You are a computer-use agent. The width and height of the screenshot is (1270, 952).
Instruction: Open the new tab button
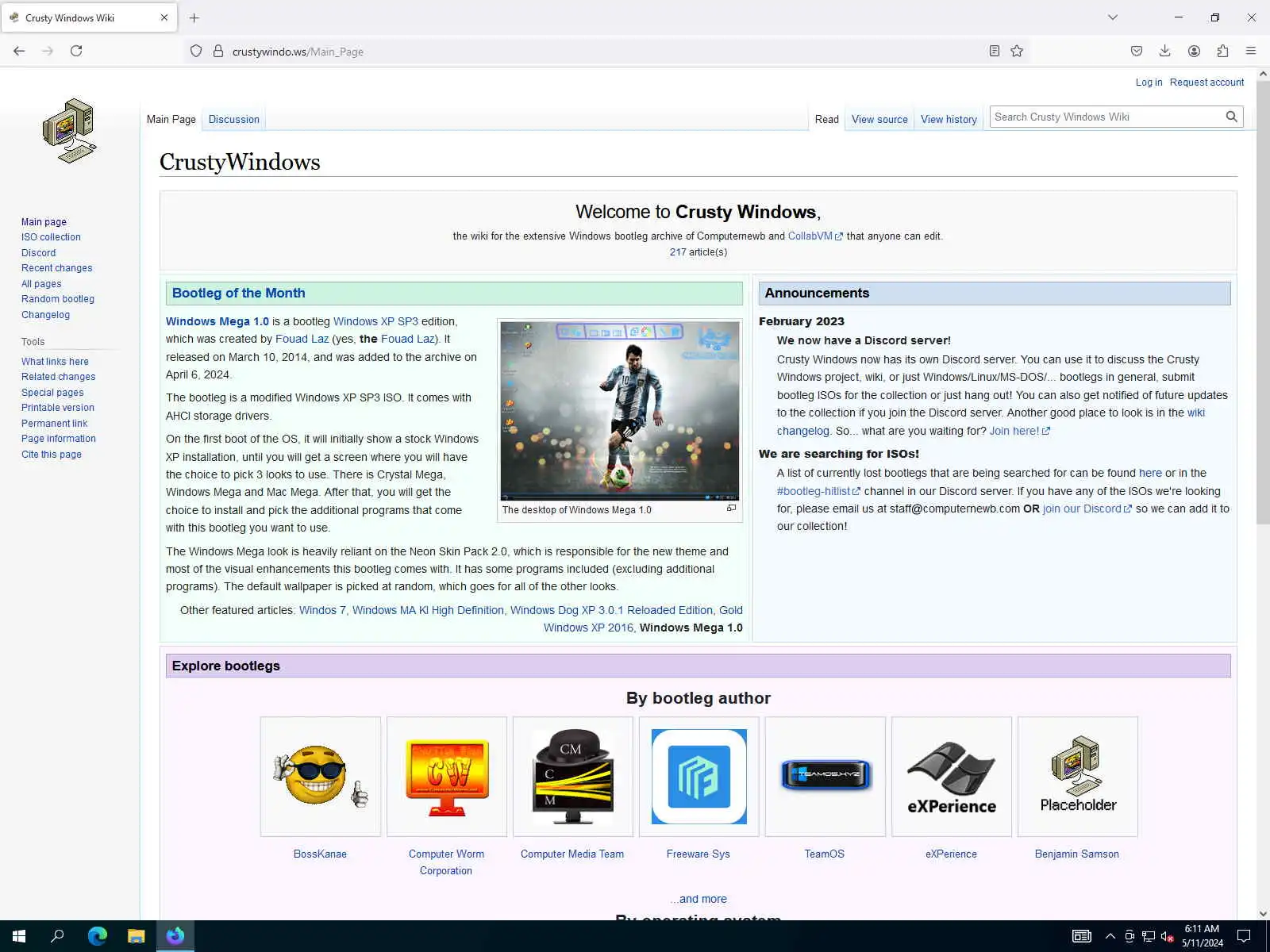tap(194, 17)
